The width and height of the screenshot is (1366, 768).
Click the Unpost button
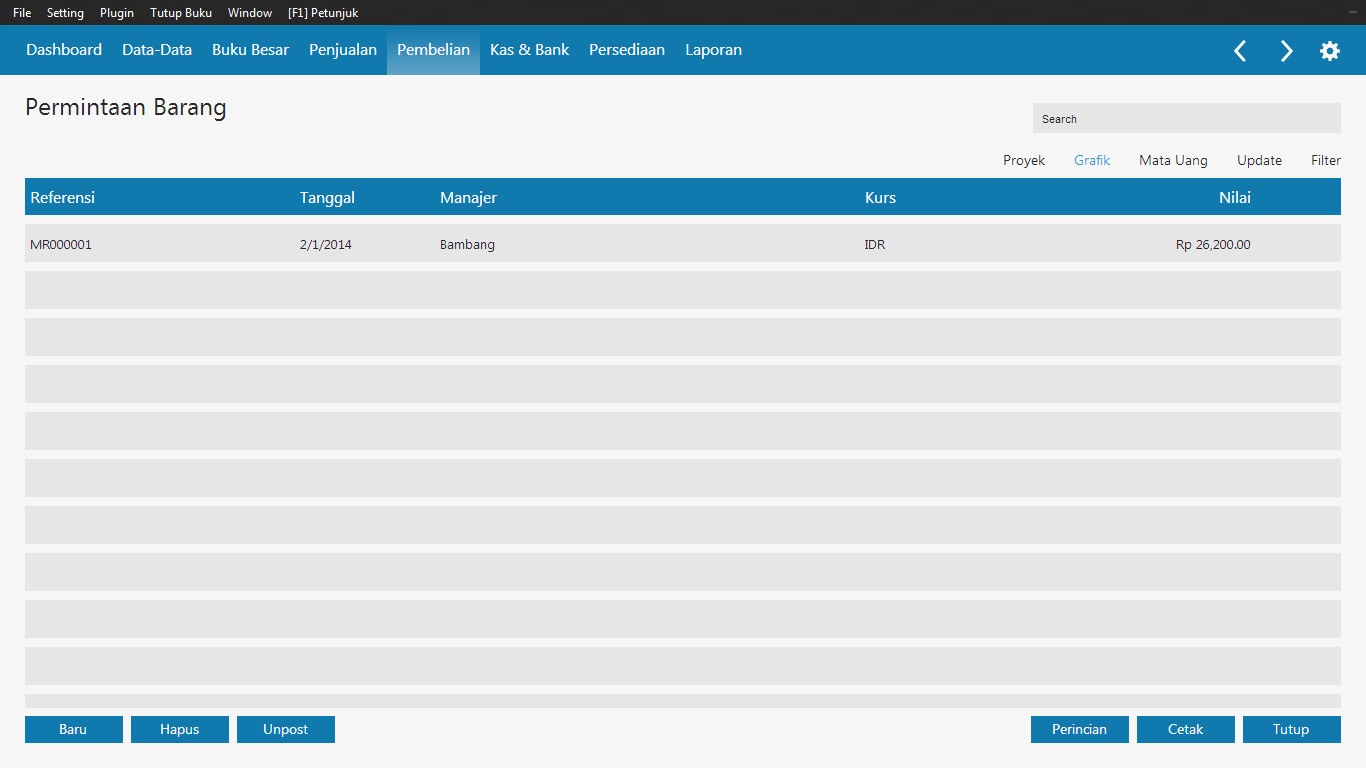click(286, 729)
